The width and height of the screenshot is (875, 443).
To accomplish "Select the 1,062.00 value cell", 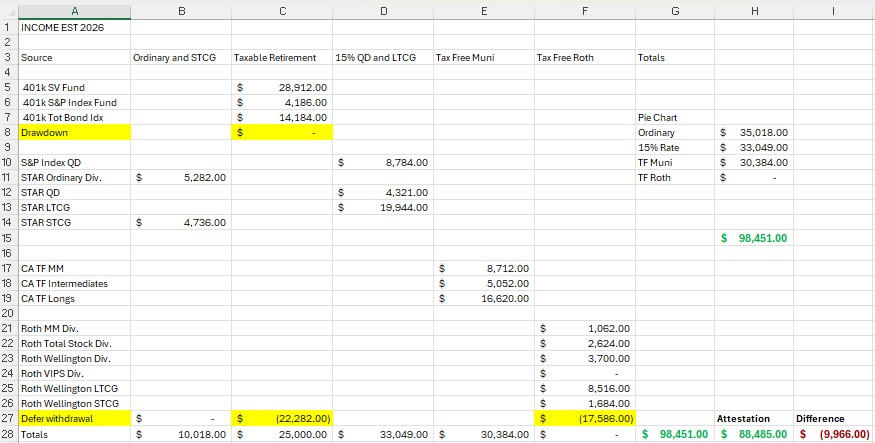I will 585,329.
